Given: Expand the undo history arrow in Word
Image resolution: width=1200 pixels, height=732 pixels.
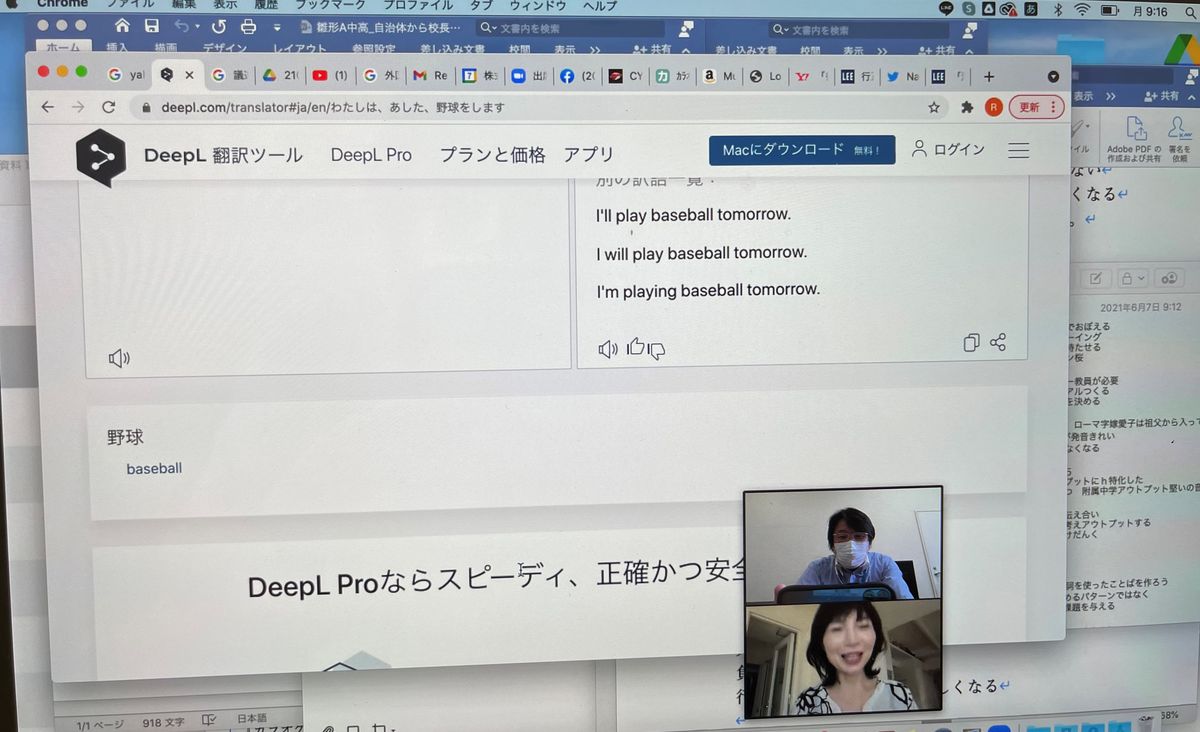Looking at the screenshot, I should [x=197, y=27].
